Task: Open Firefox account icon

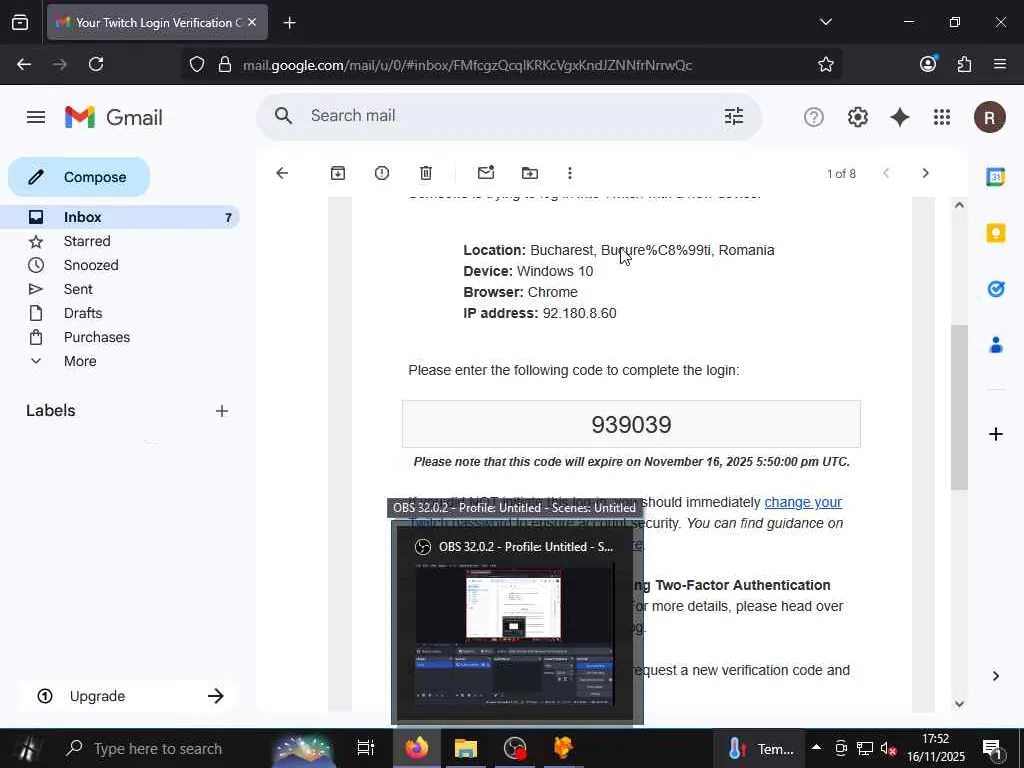Action: click(x=928, y=63)
